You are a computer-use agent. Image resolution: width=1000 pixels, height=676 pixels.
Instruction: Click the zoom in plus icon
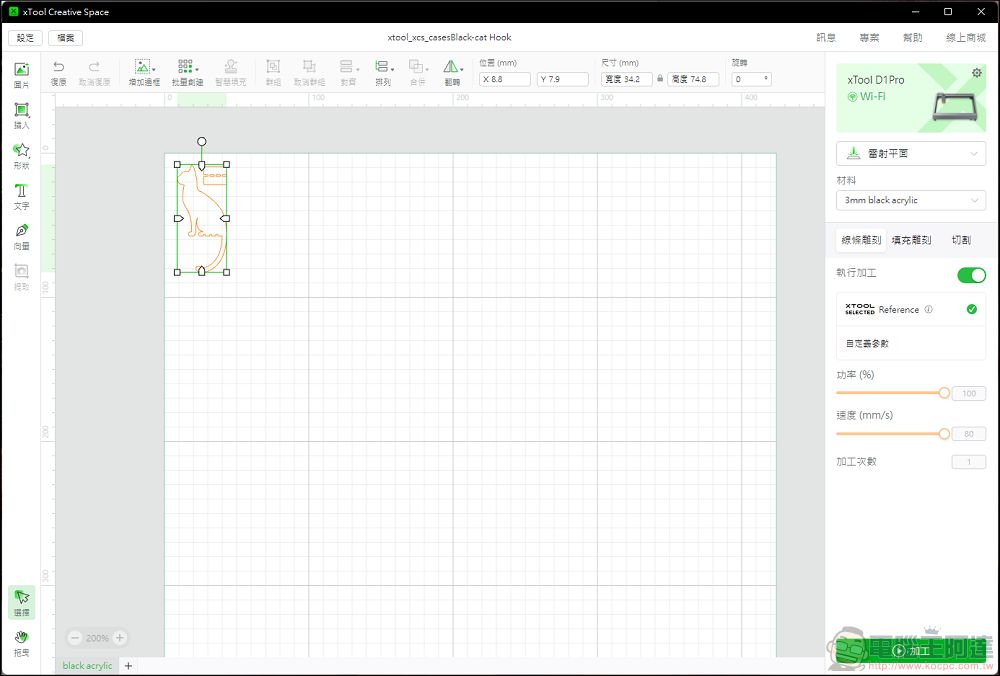120,638
